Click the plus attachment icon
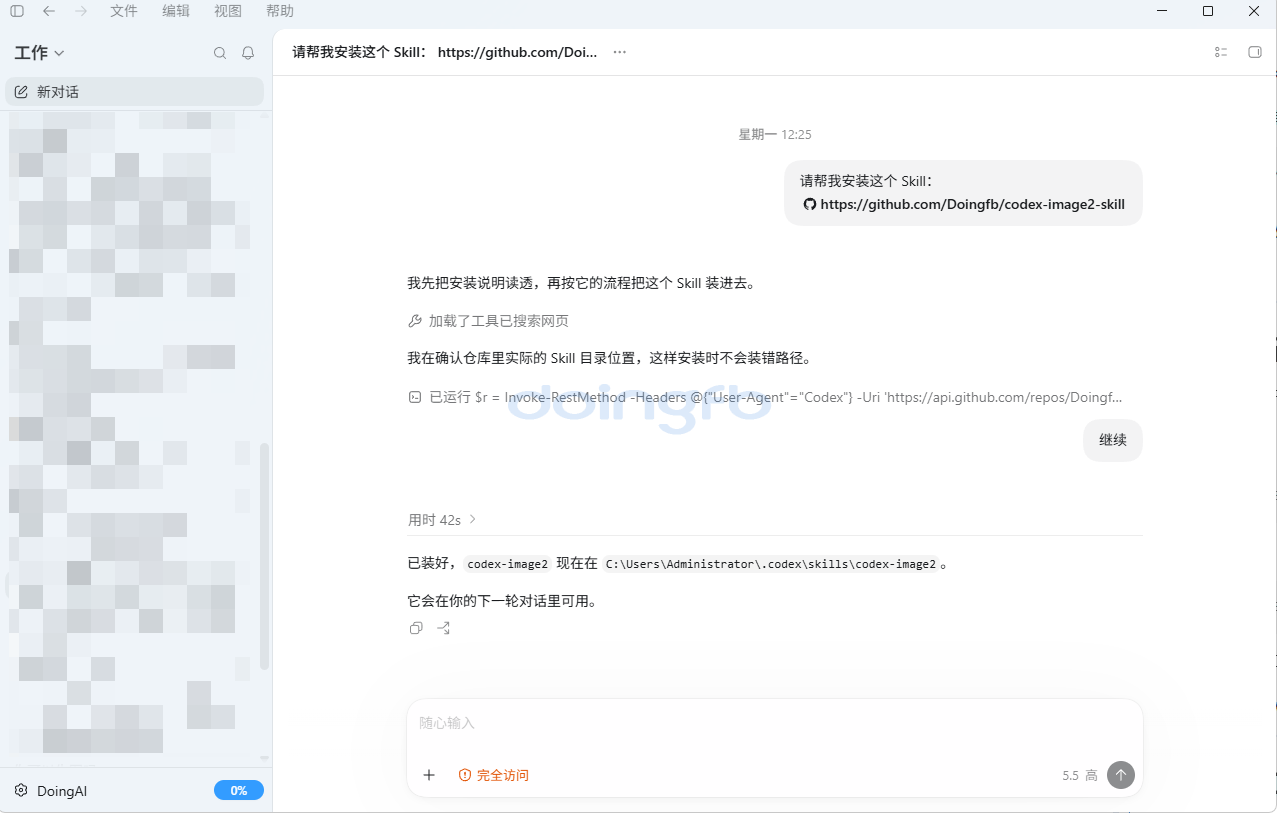This screenshot has width=1277, height=813. click(x=429, y=775)
